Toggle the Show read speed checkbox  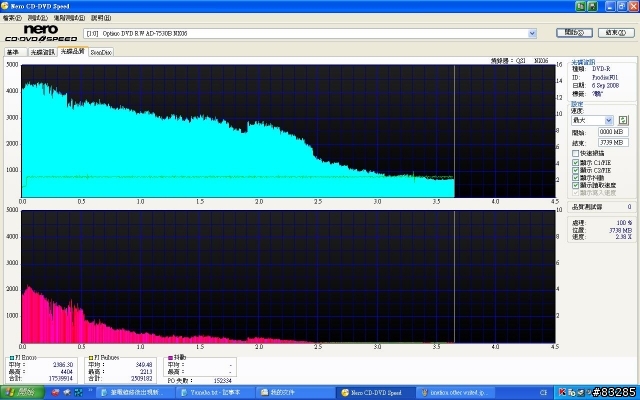575,185
